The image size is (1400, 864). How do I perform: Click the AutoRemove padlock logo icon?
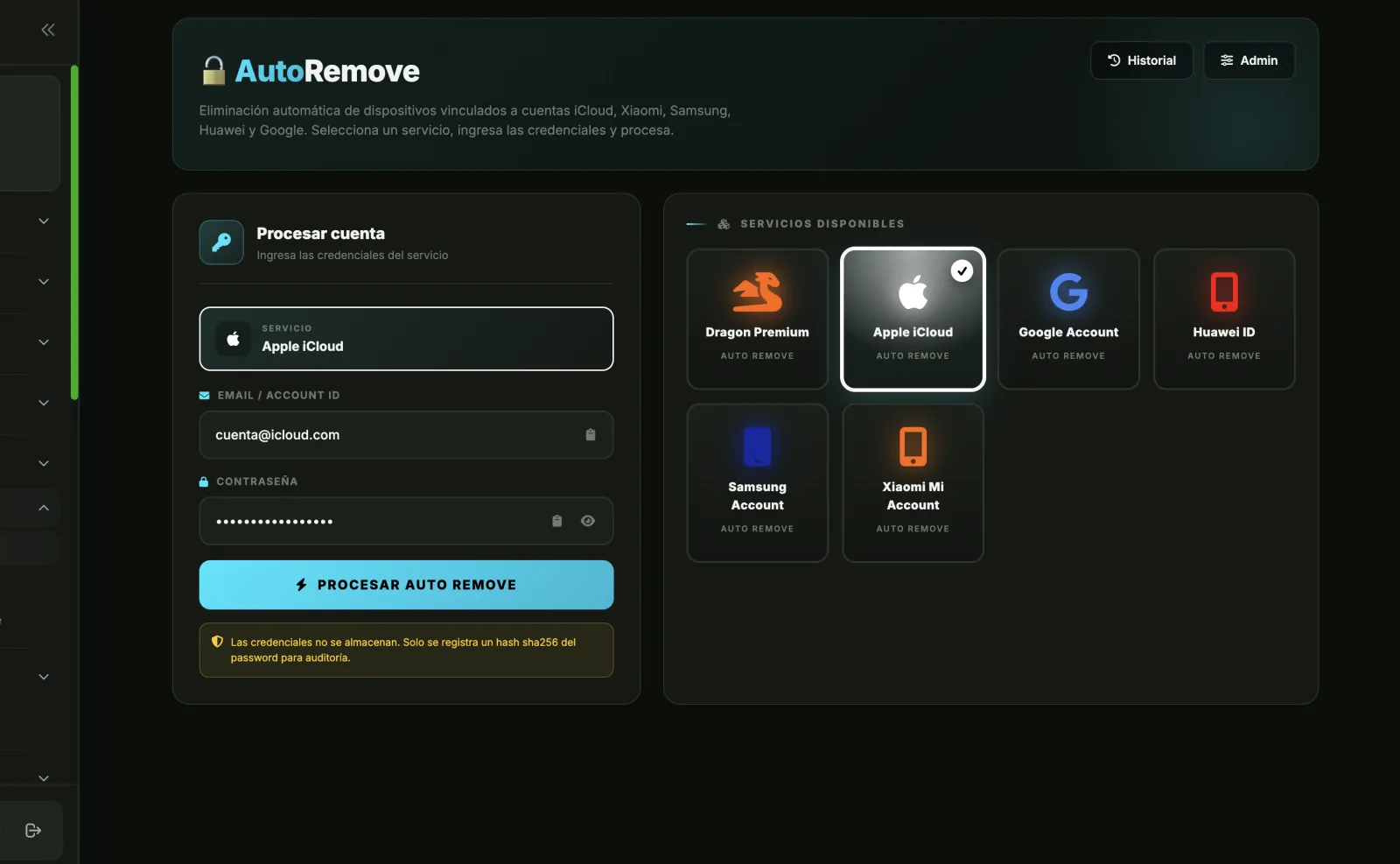pyautogui.click(x=213, y=71)
